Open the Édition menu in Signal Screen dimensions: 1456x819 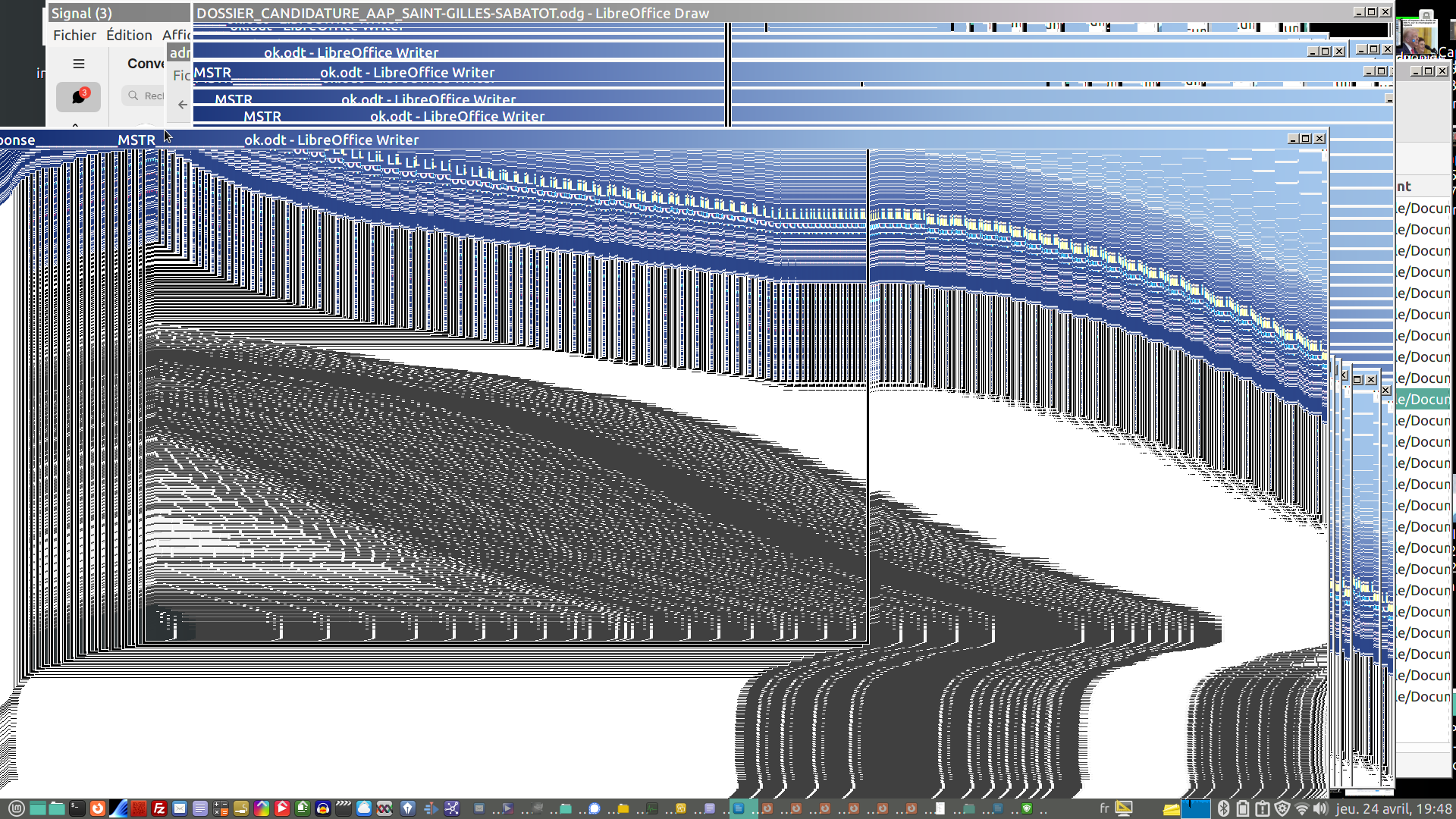coord(129,35)
